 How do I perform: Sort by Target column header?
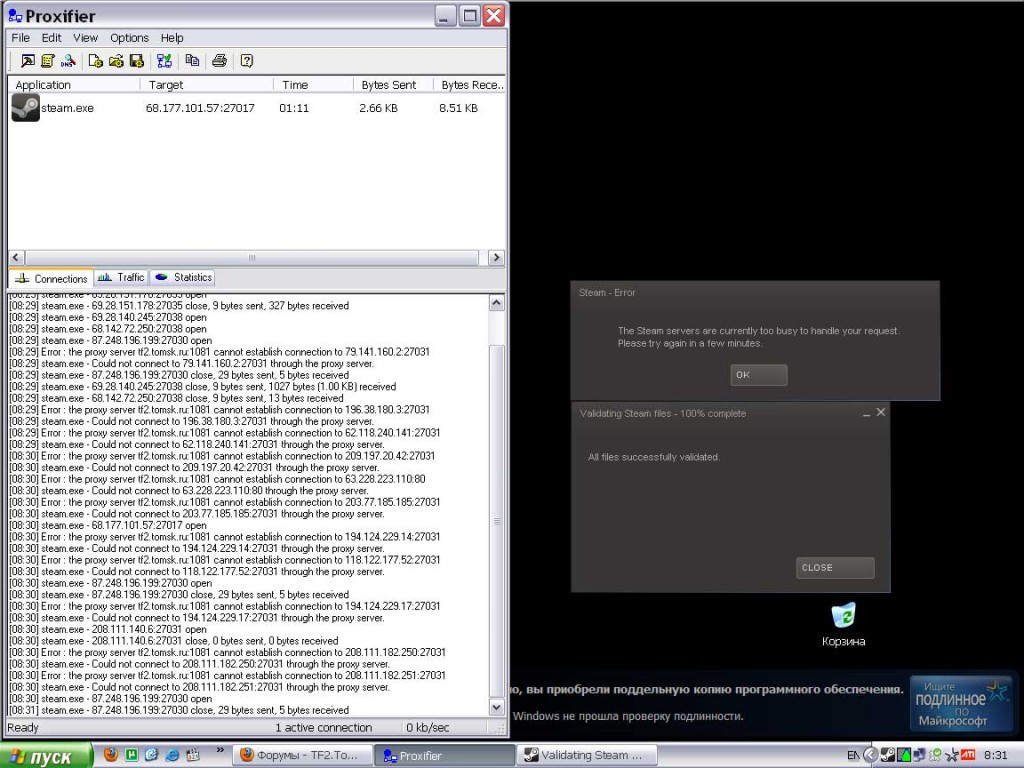[207, 85]
